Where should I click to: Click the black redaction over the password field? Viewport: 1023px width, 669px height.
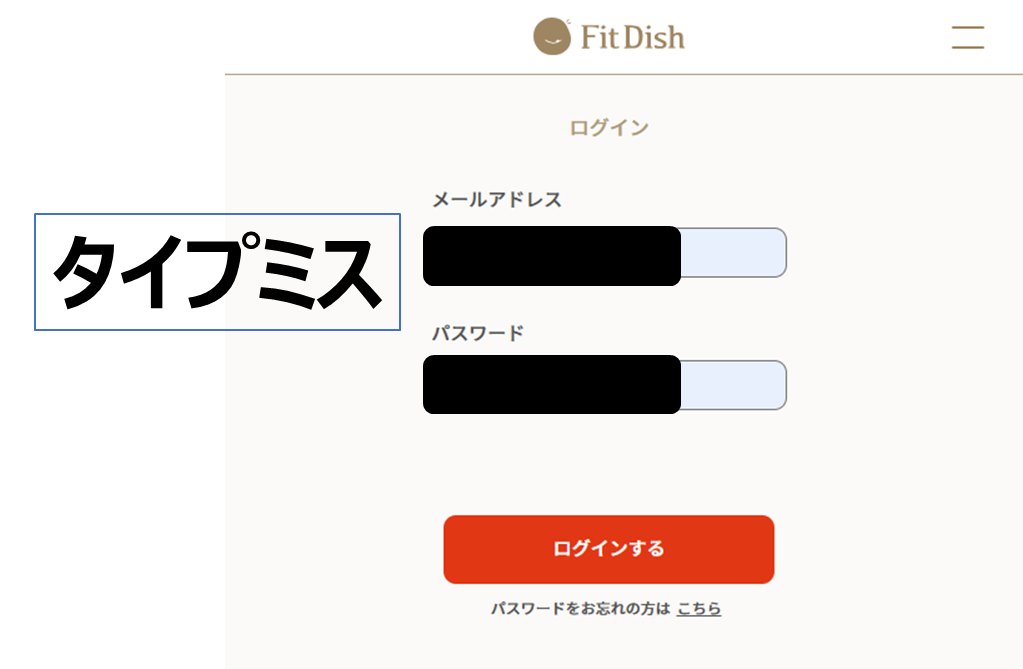[x=551, y=384]
